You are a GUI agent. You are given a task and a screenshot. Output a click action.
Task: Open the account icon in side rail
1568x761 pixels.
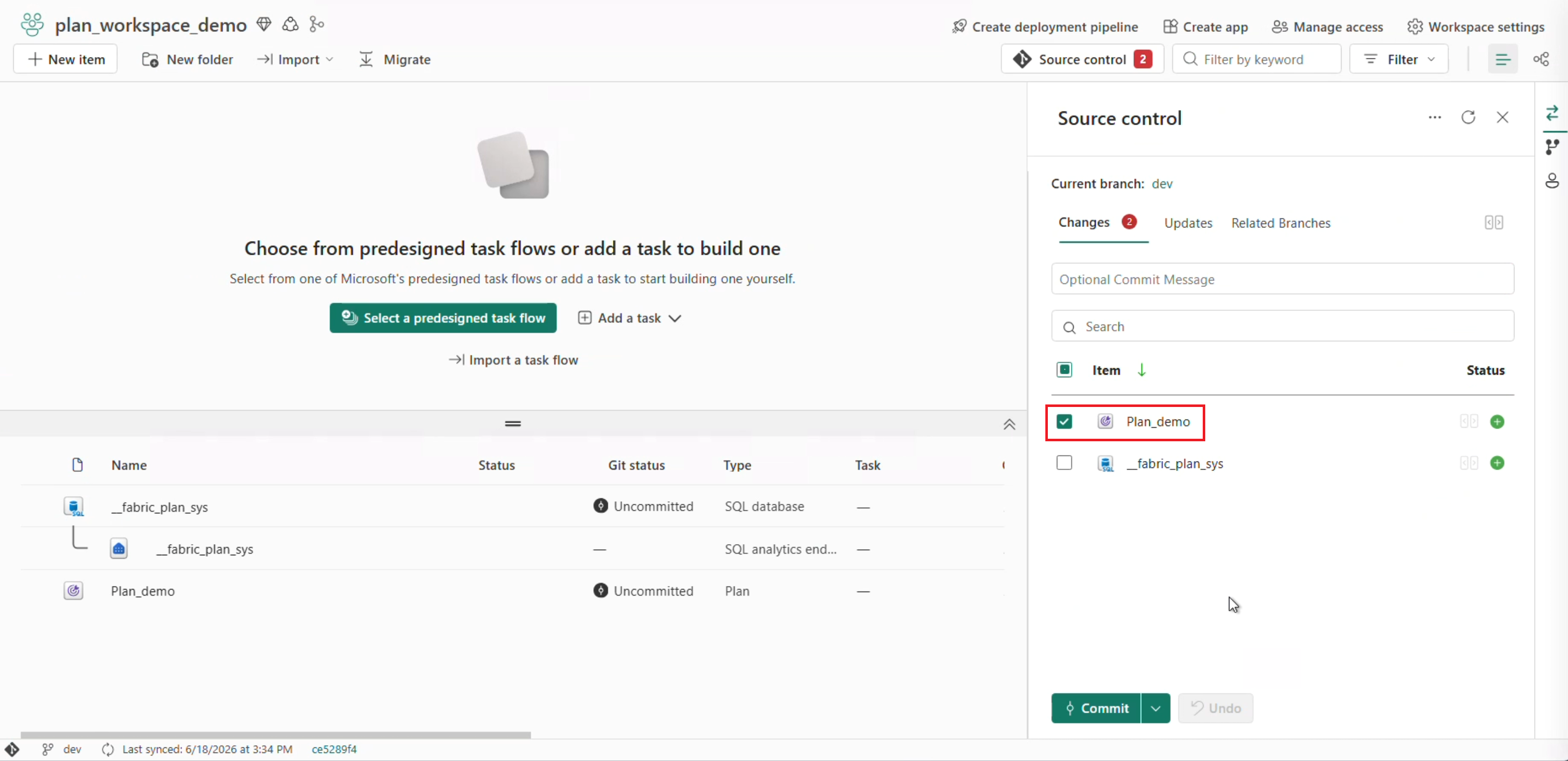click(1552, 181)
